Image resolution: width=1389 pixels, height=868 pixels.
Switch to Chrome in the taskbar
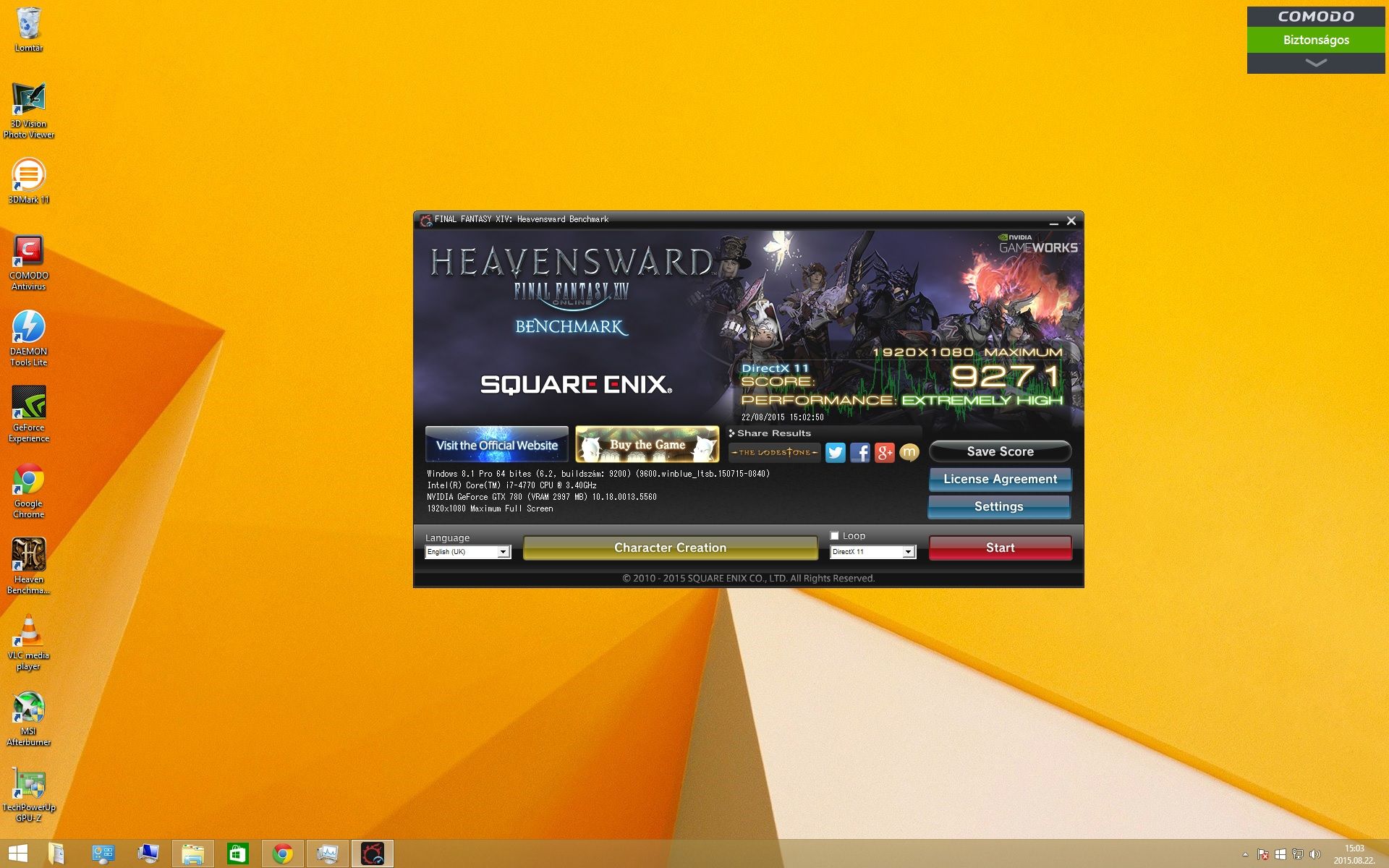[x=282, y=854]
